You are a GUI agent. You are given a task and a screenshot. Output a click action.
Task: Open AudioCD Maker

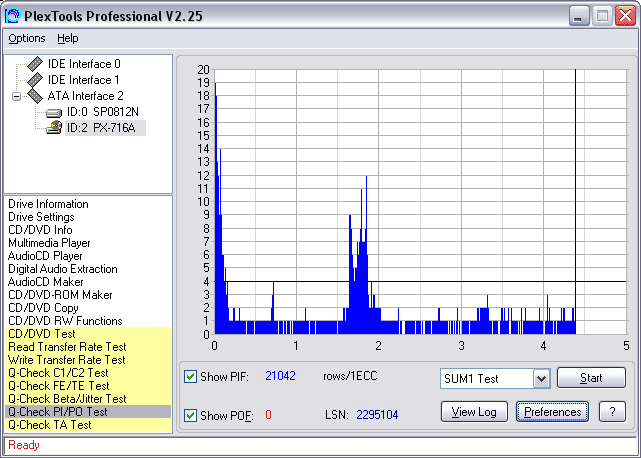click(45, 282)
